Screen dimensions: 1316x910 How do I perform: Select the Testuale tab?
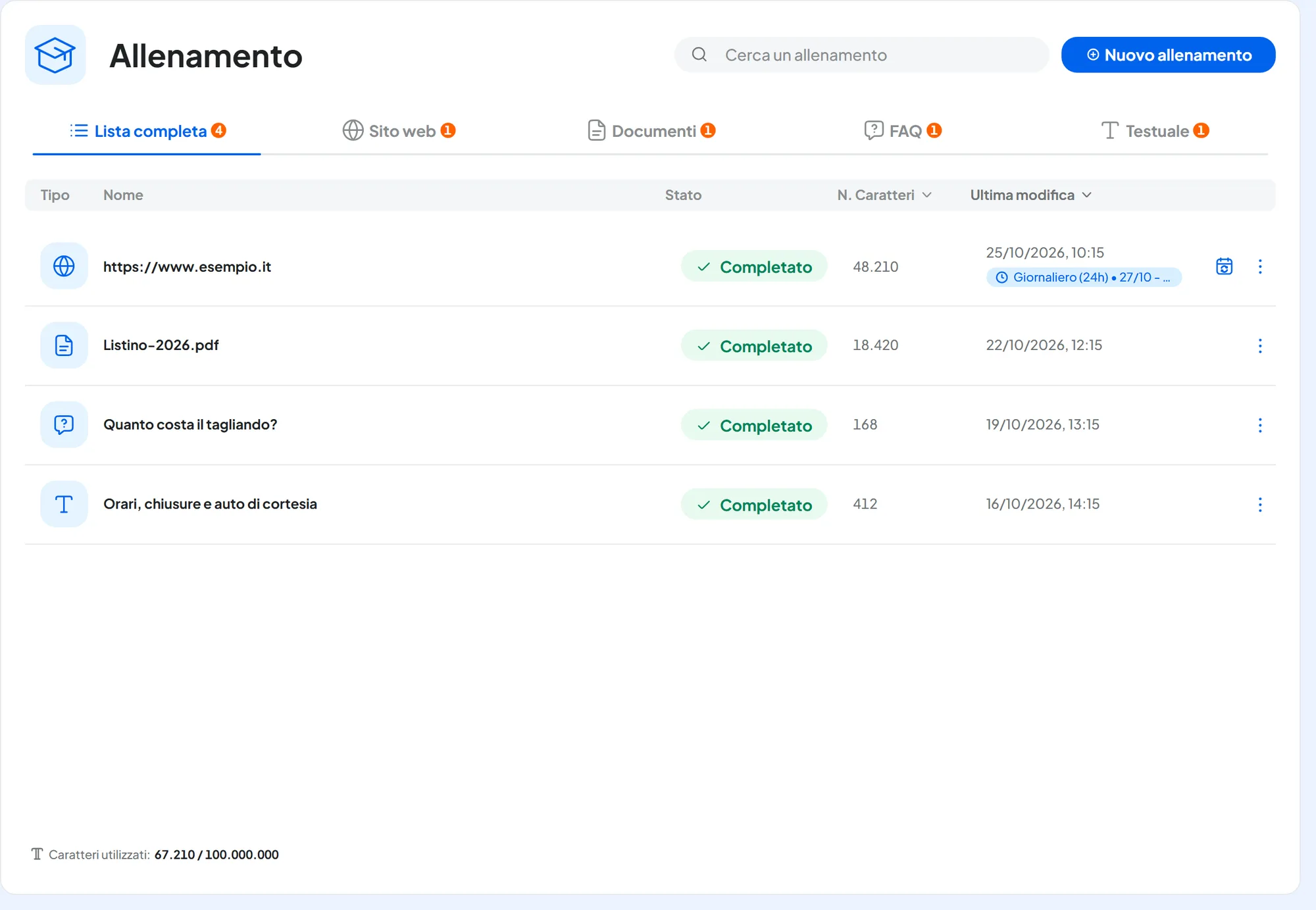pos(1155,131)
